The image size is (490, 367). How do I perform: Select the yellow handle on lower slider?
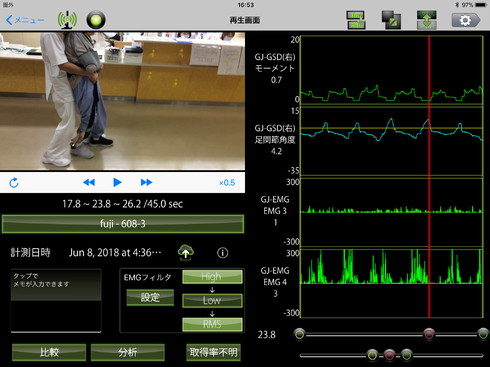click(372, 355)
